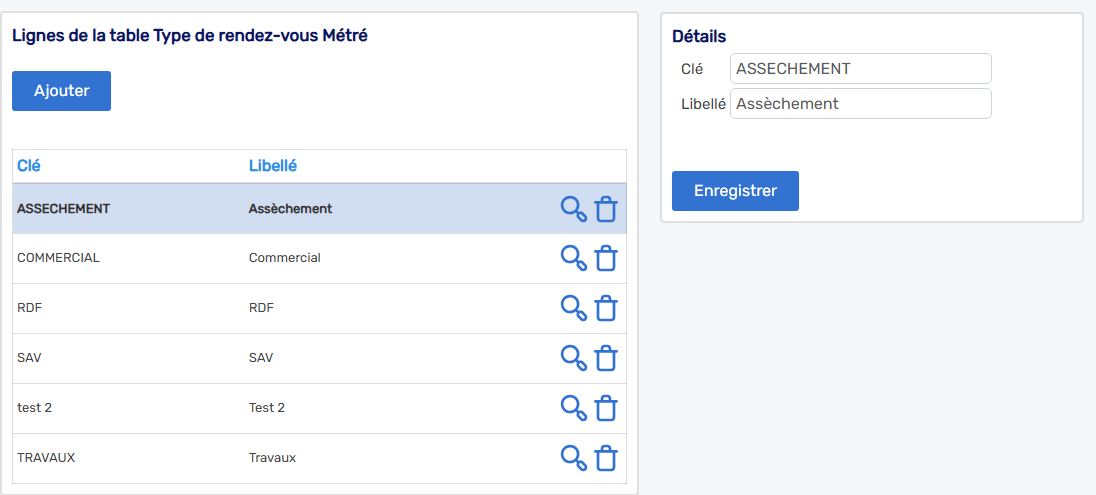Delete the SAV row
1096x495 pixels.
click(606, 358)
